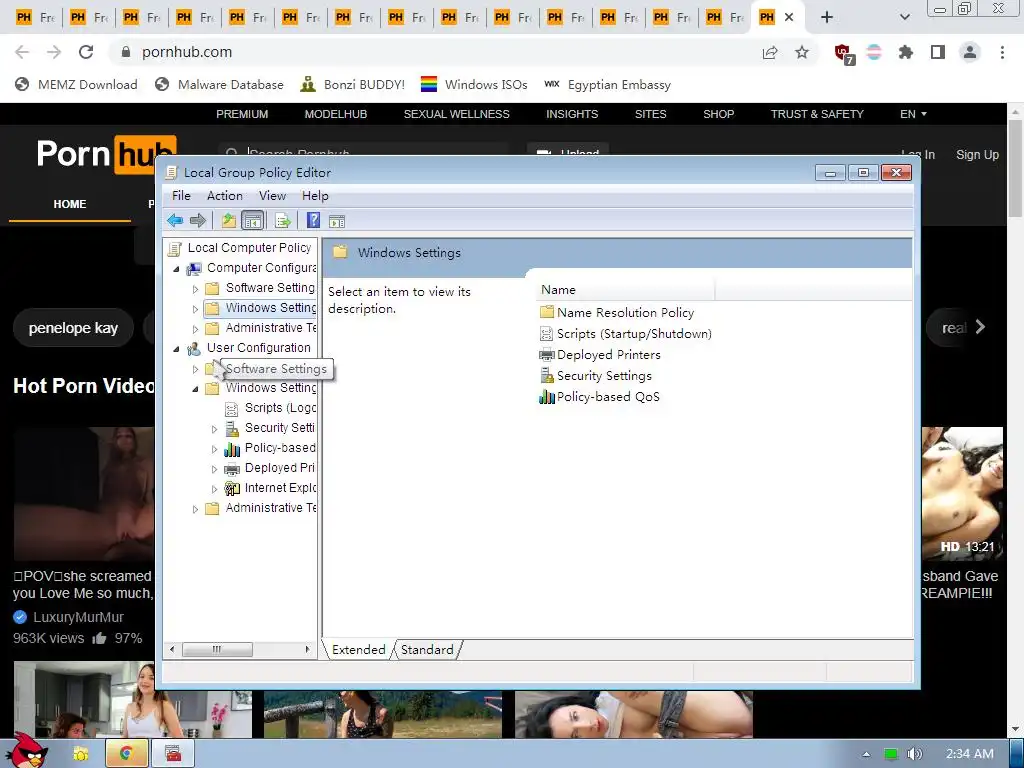Expand the Security Settings node under User Configuration
Viewport: 1024px width, 768px height.
click(x=214, y=429)
